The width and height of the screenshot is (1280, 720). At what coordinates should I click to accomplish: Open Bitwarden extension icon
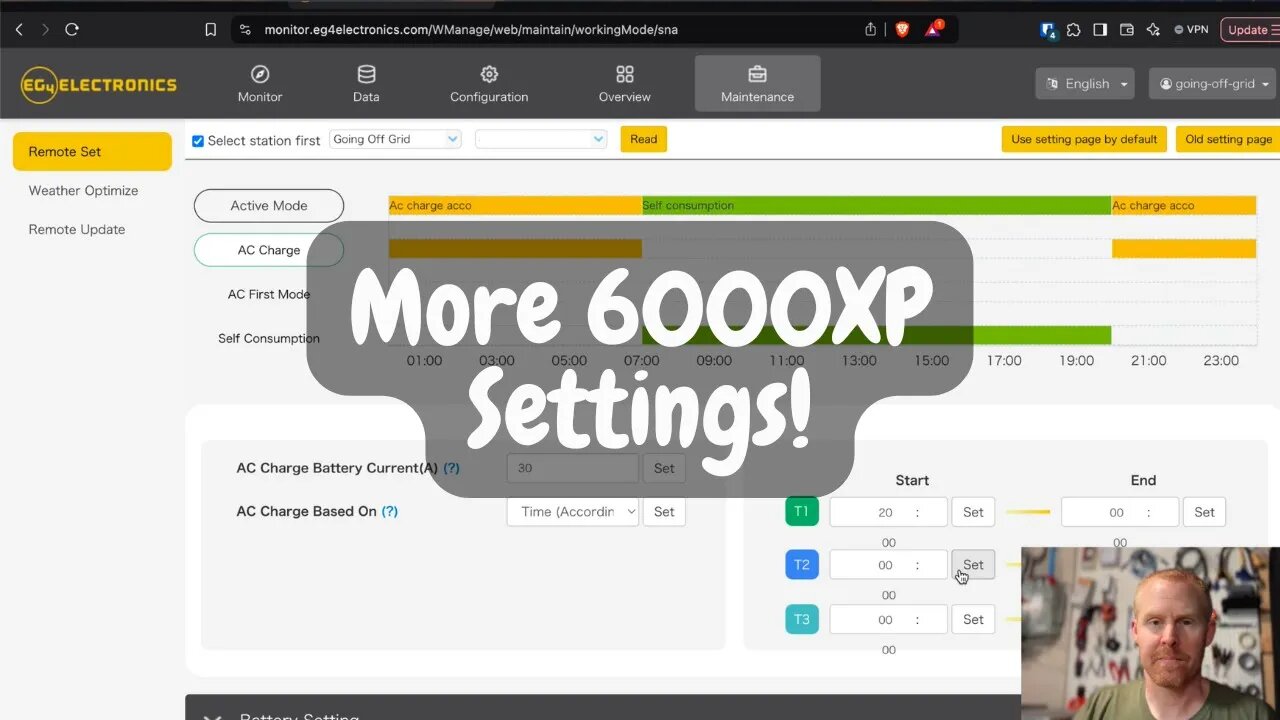tap(1048, 30)
